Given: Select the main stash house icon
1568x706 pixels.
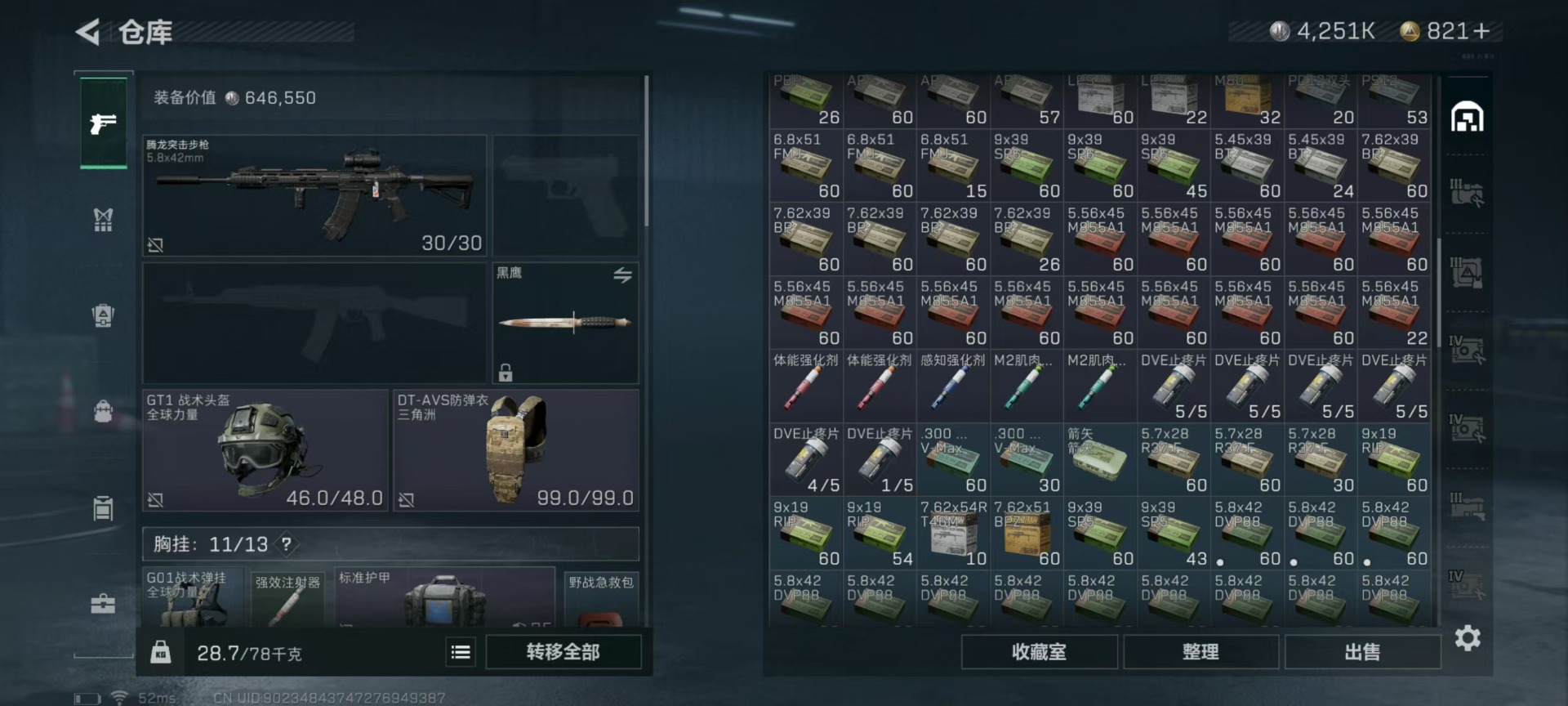Looking at the screenshot, I should [x=1467, y=118].
